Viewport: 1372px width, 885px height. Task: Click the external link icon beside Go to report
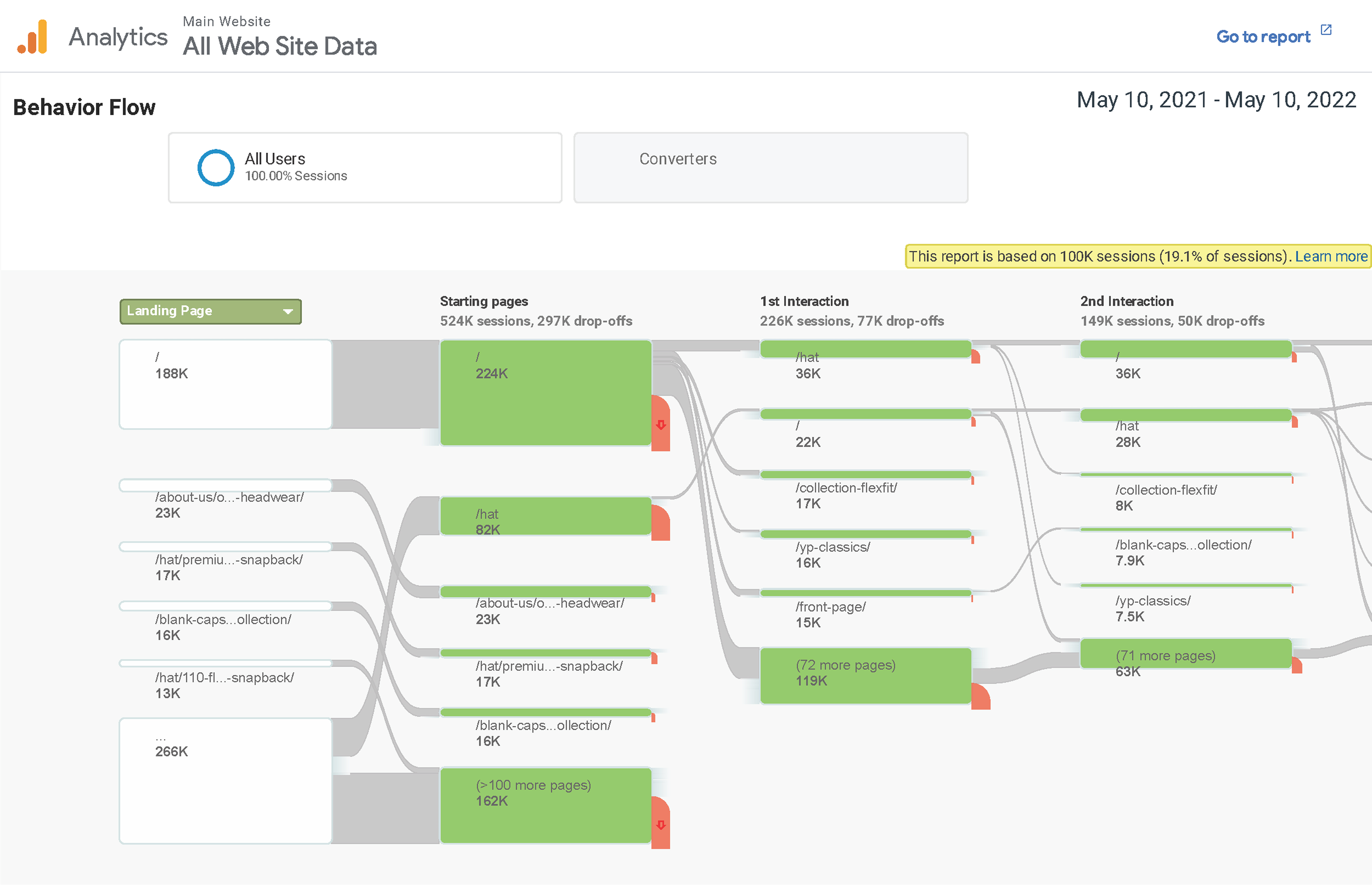(1326, 30)
